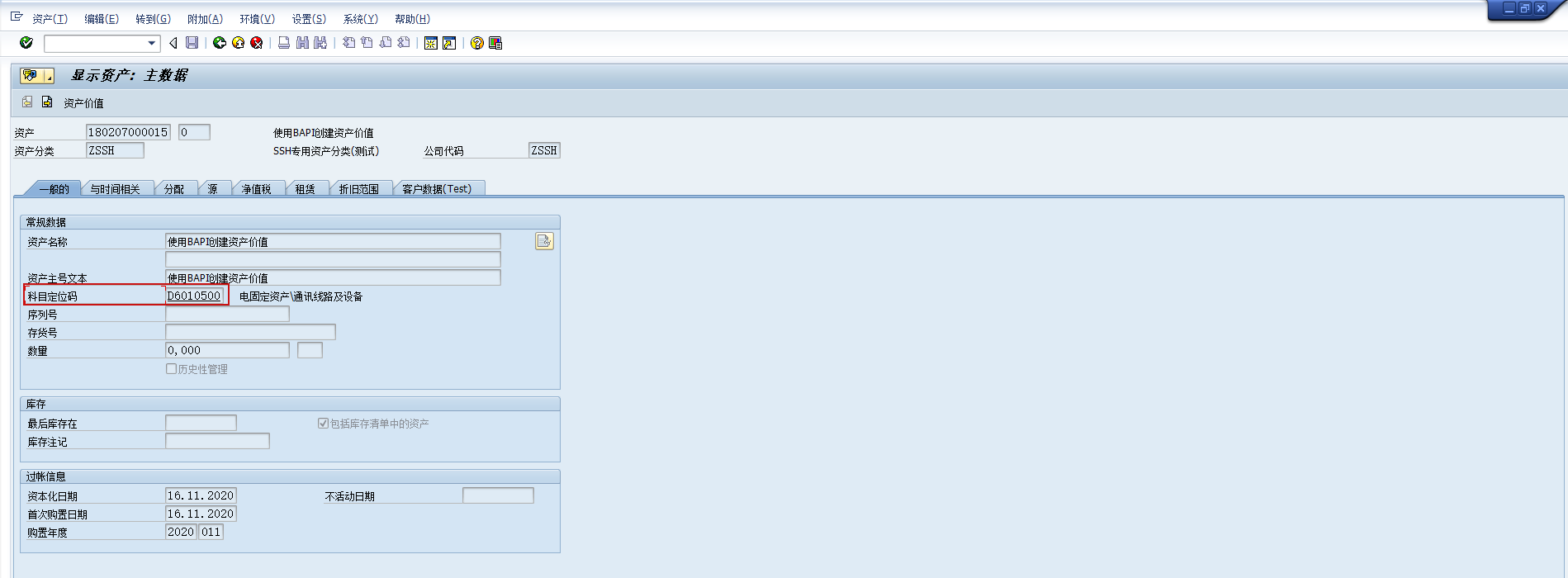Click the red Cancel icon
The height and width of the screenshot is (578, 1568).
257,43
